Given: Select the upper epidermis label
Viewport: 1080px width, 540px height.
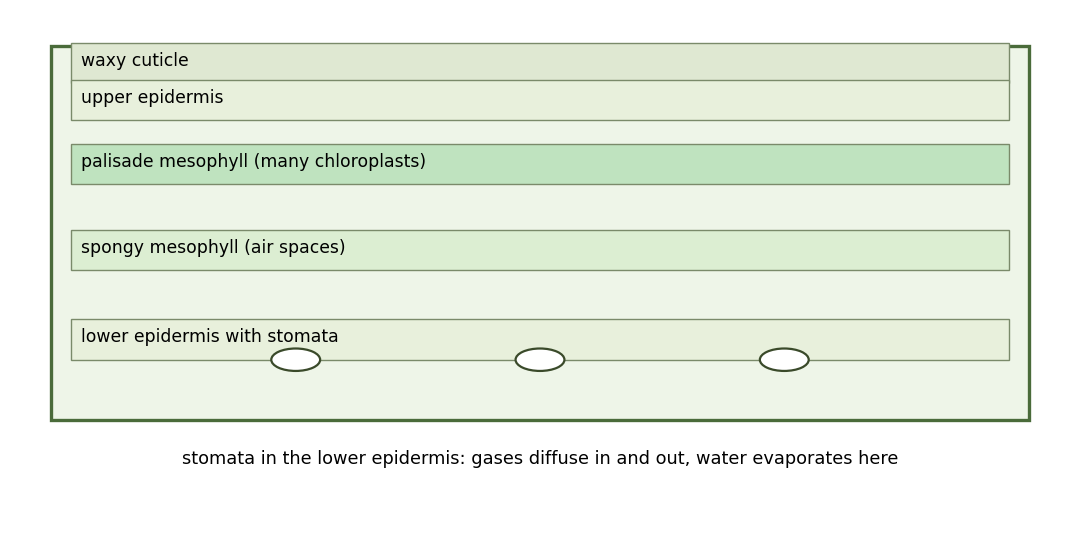Looking at the screenshot, I should (x=152, y=98).
